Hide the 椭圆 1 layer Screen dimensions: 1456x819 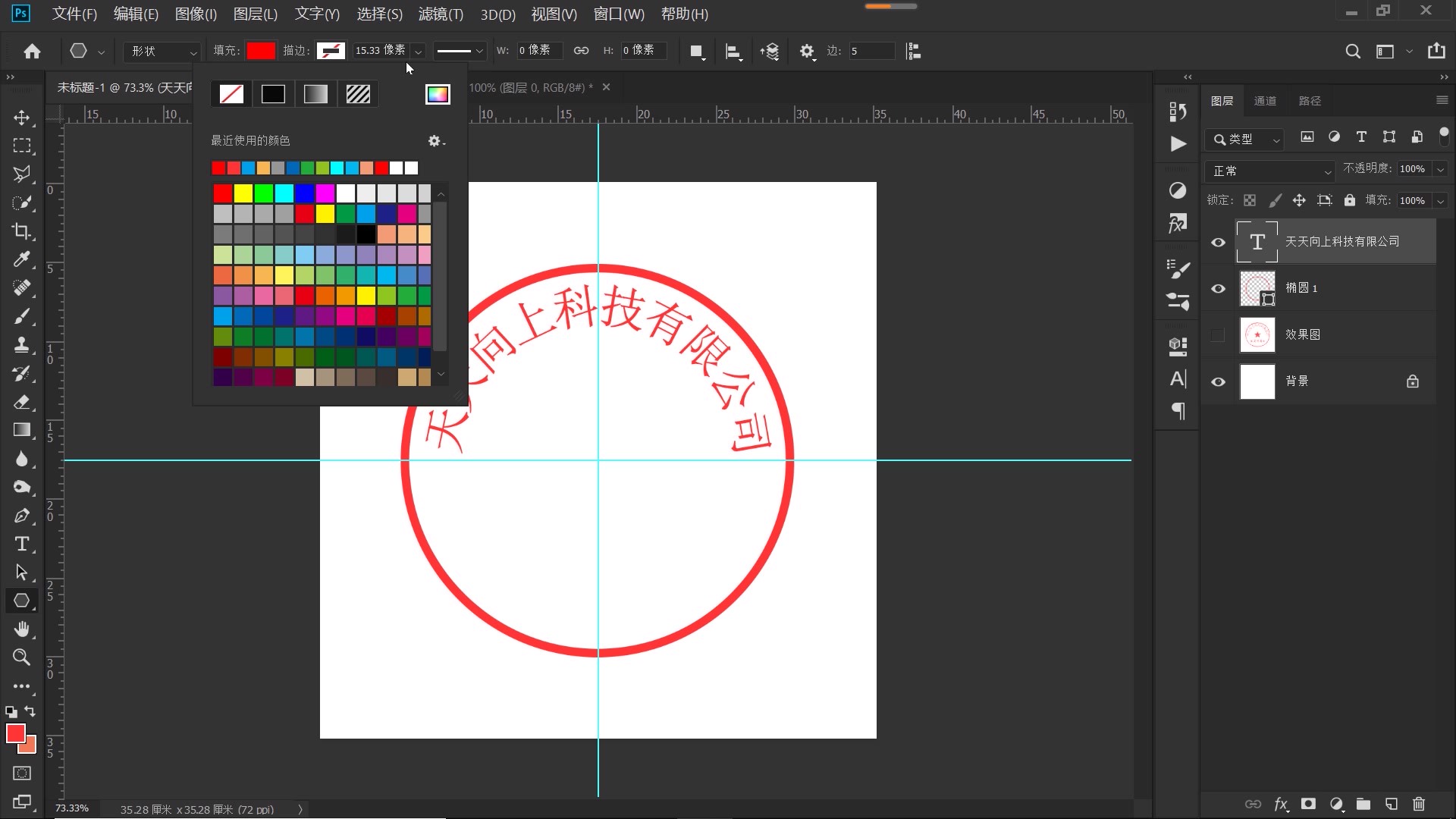[1219, 288]
